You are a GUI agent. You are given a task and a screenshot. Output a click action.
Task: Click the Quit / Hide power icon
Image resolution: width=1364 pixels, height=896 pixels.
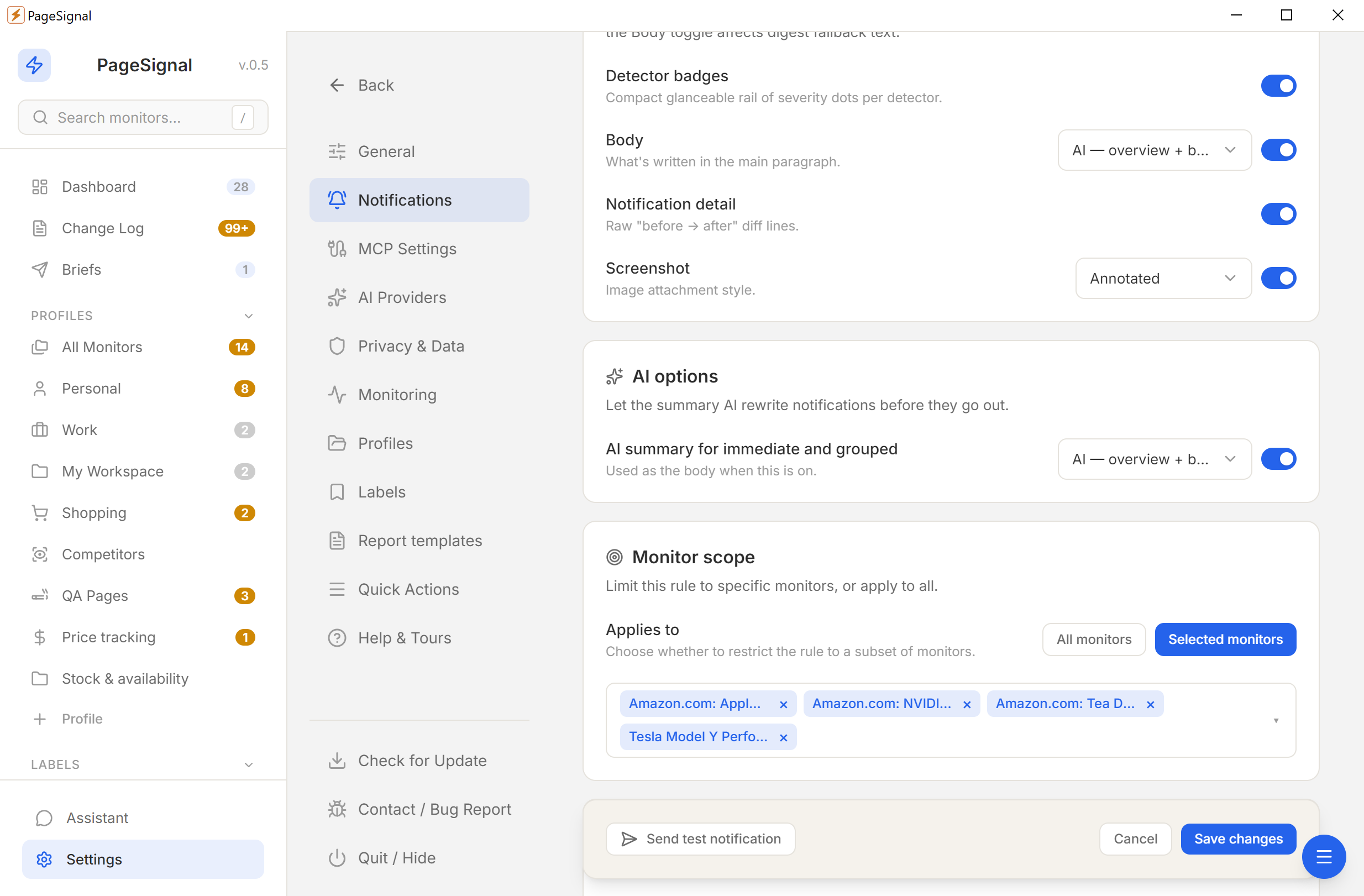[337, 858]
